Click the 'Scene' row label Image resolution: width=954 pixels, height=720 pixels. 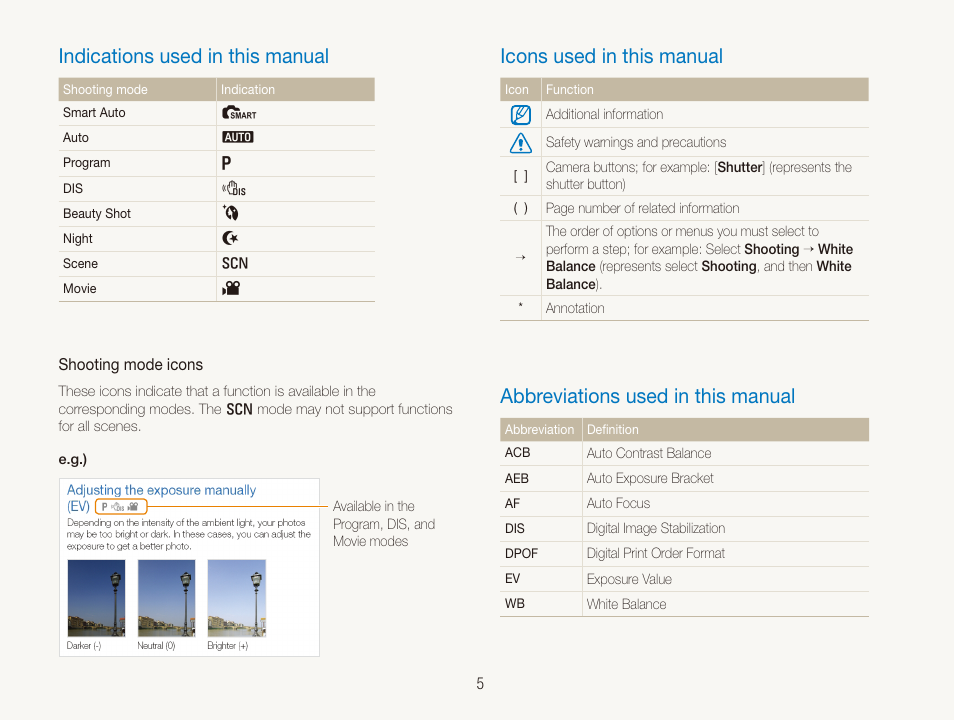pyautogui.click(x=80, y=264)
